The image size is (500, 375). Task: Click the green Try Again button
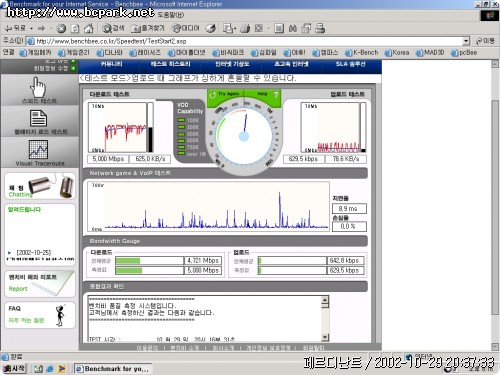(x=225, y=94)
